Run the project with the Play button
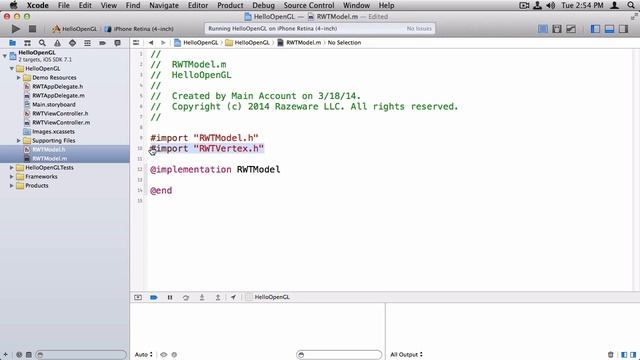 click(x=16, y=29)
